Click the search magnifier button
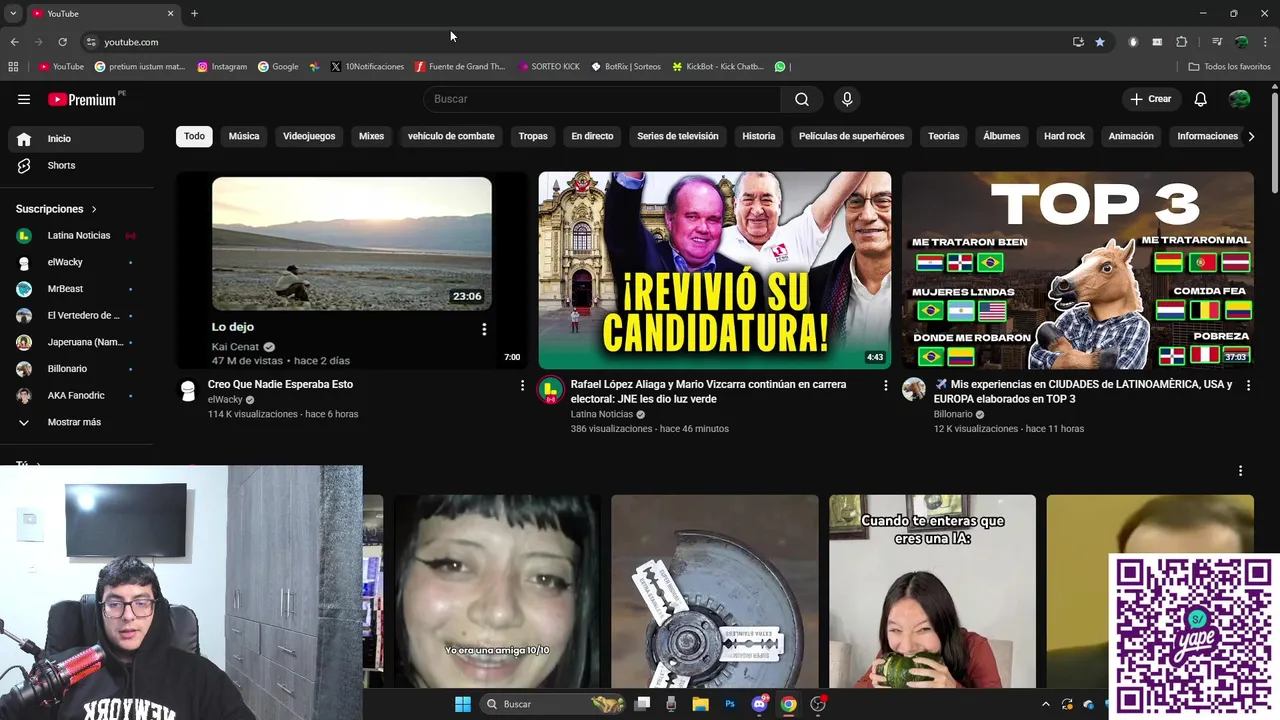 (x=802, y=99)
